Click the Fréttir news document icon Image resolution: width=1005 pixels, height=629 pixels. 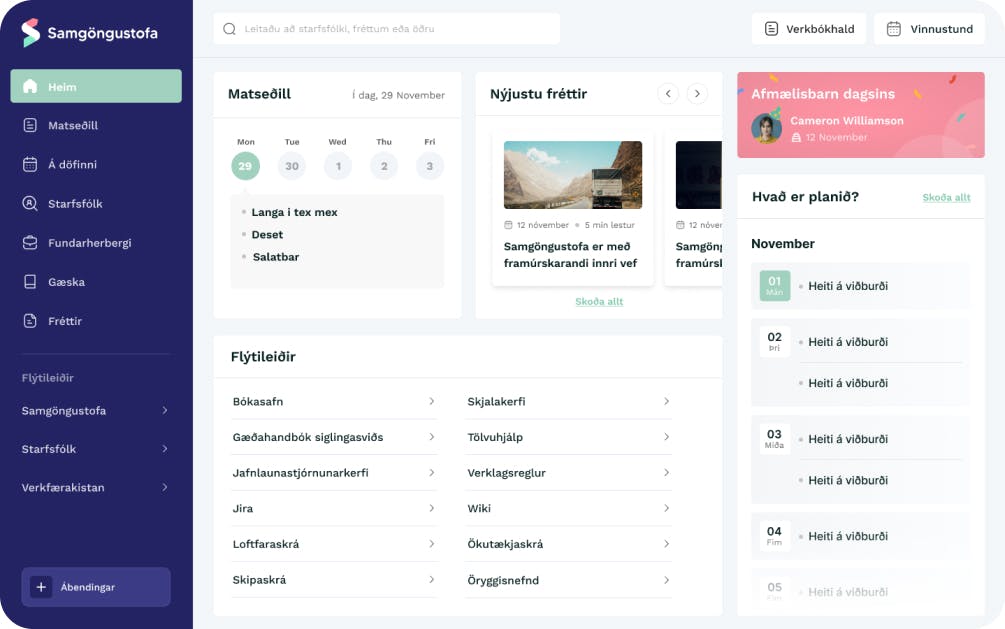pyautogui.click(x=30, y=321)
